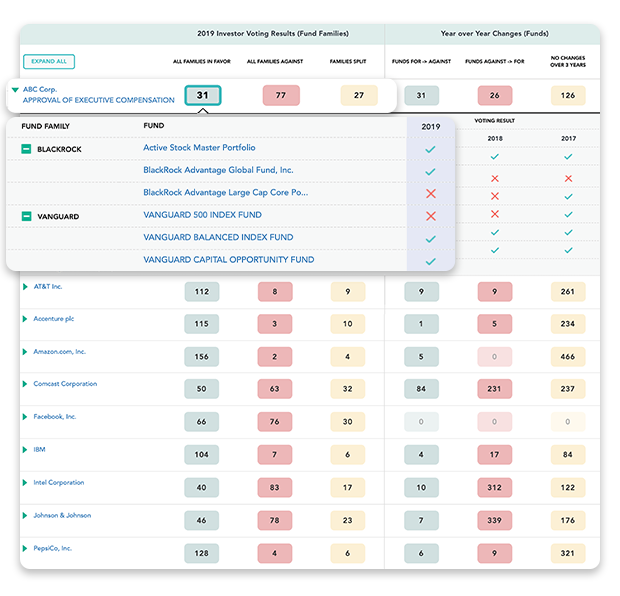This screenshot has width=620, height=596.
Task: Collapse the BlackRock fund family
Action: 26,149
